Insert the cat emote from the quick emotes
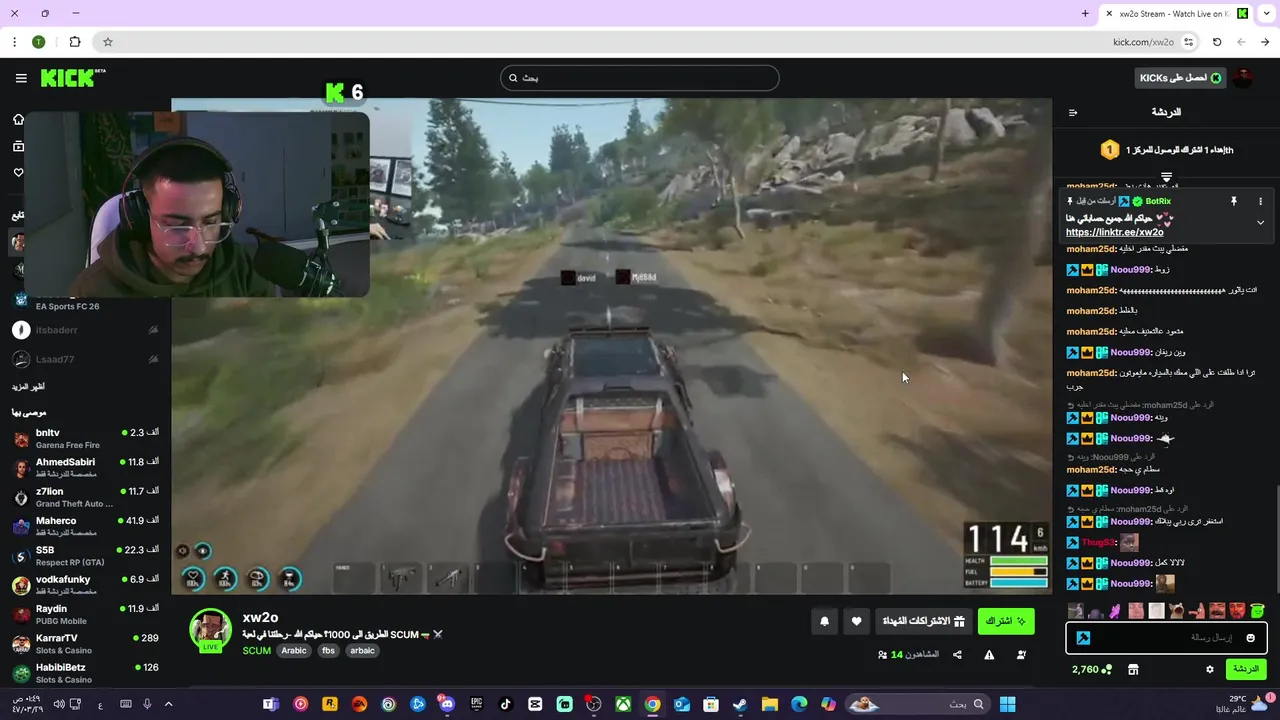 click(1177, 611)
